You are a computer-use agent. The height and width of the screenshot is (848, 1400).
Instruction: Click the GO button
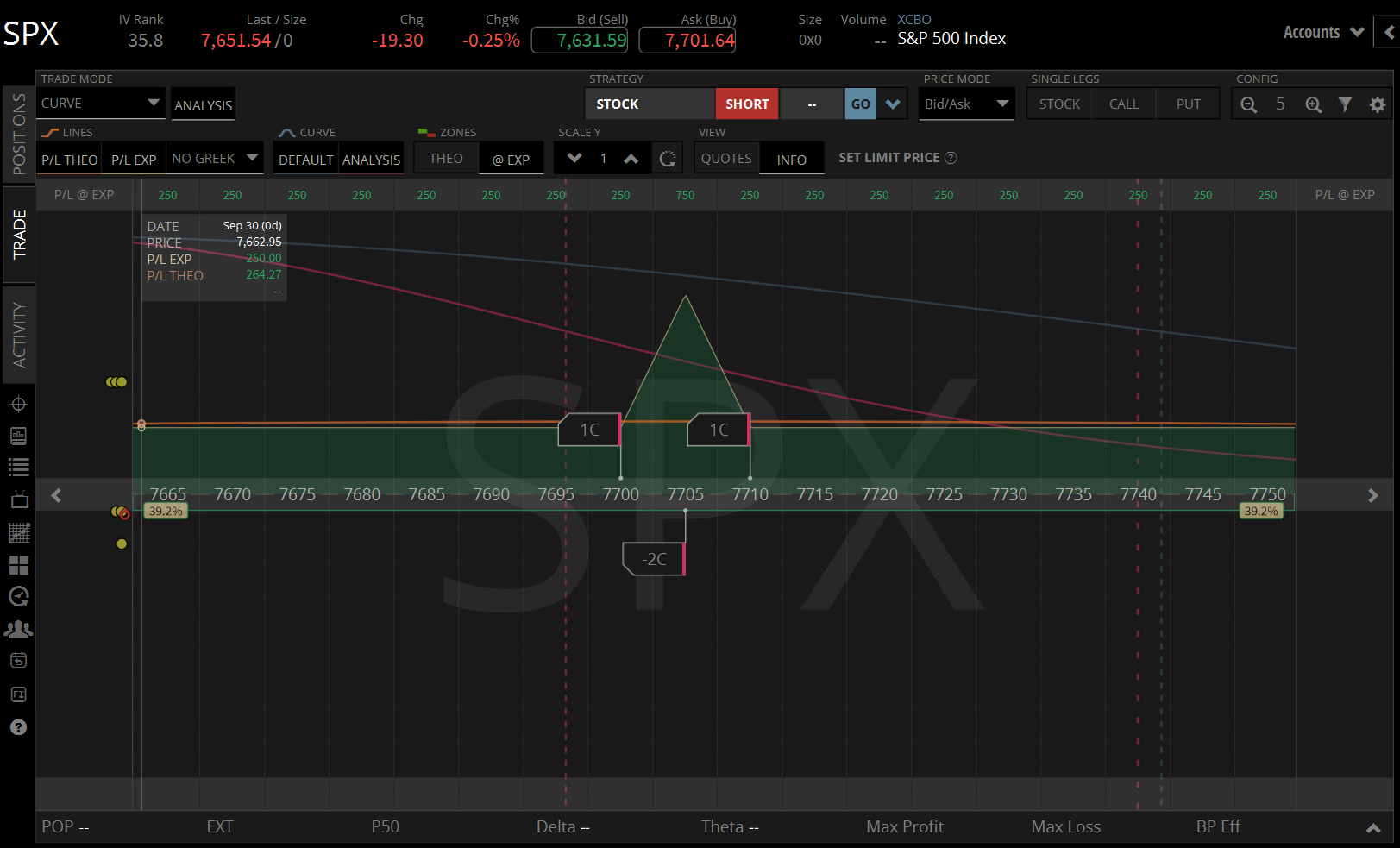pos(861,104)
